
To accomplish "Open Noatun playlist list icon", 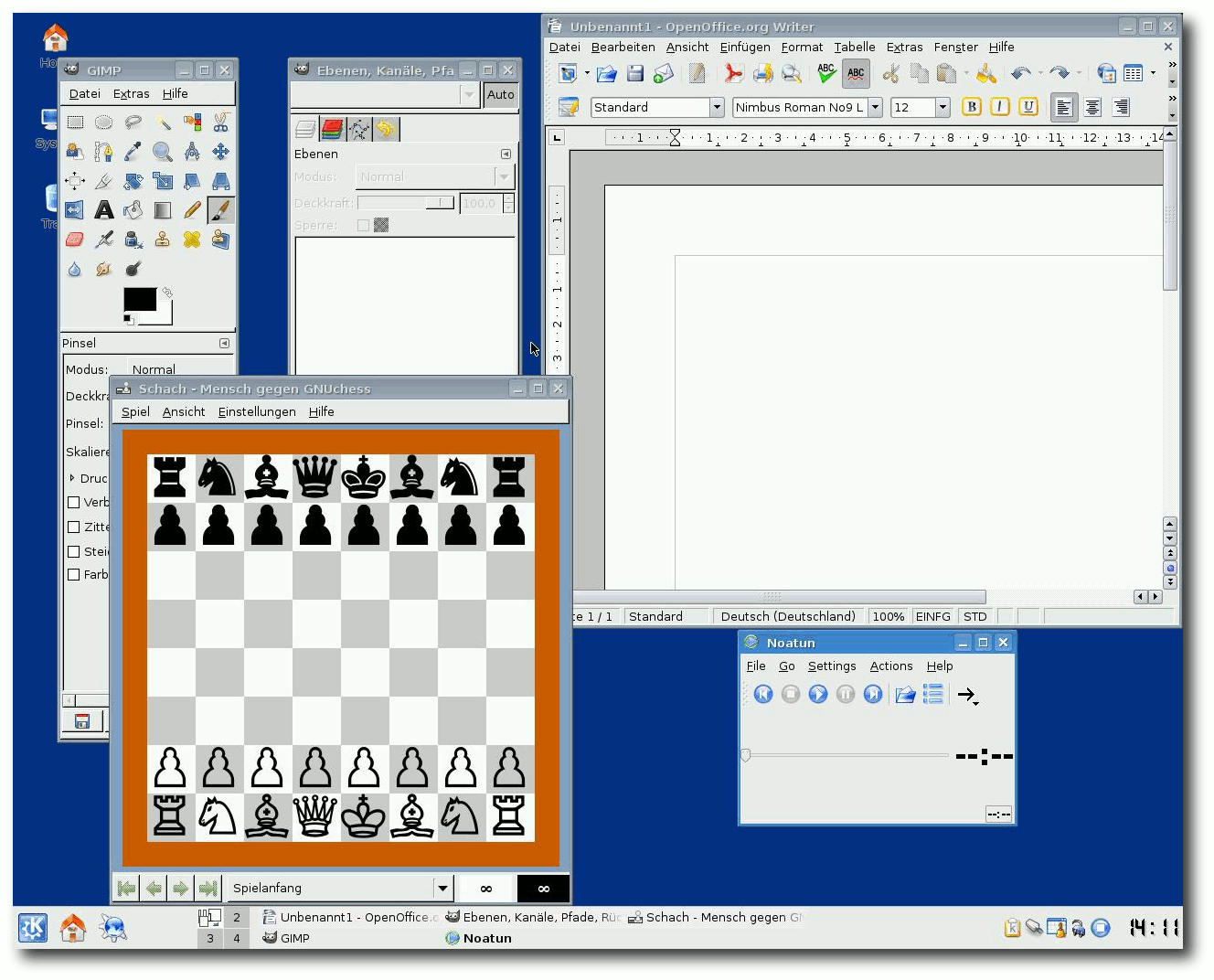I will point(933,695).
